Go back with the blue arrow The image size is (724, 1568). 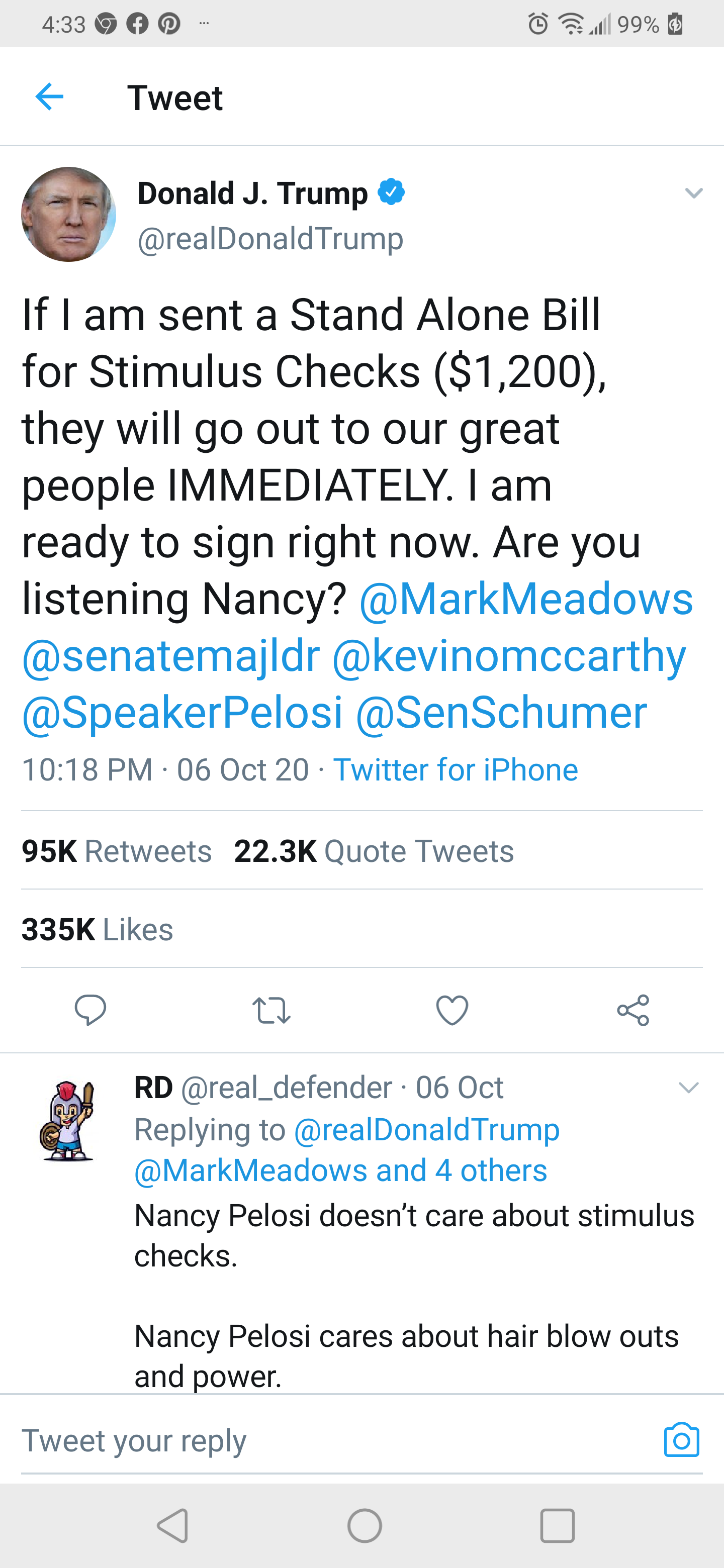[x=49, y=97]
